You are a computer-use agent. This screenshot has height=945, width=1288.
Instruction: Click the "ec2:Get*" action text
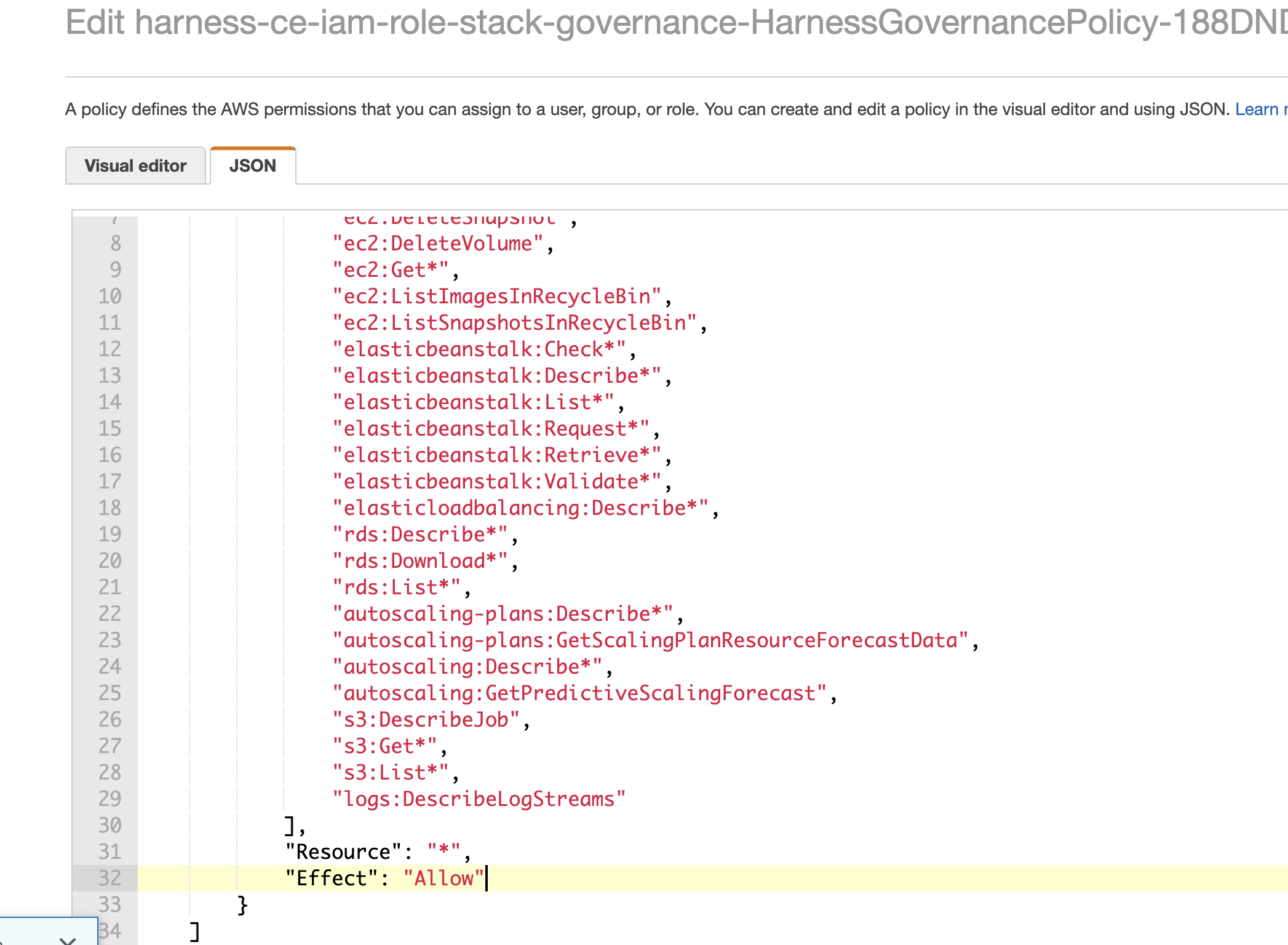click(x=390, y=270)
